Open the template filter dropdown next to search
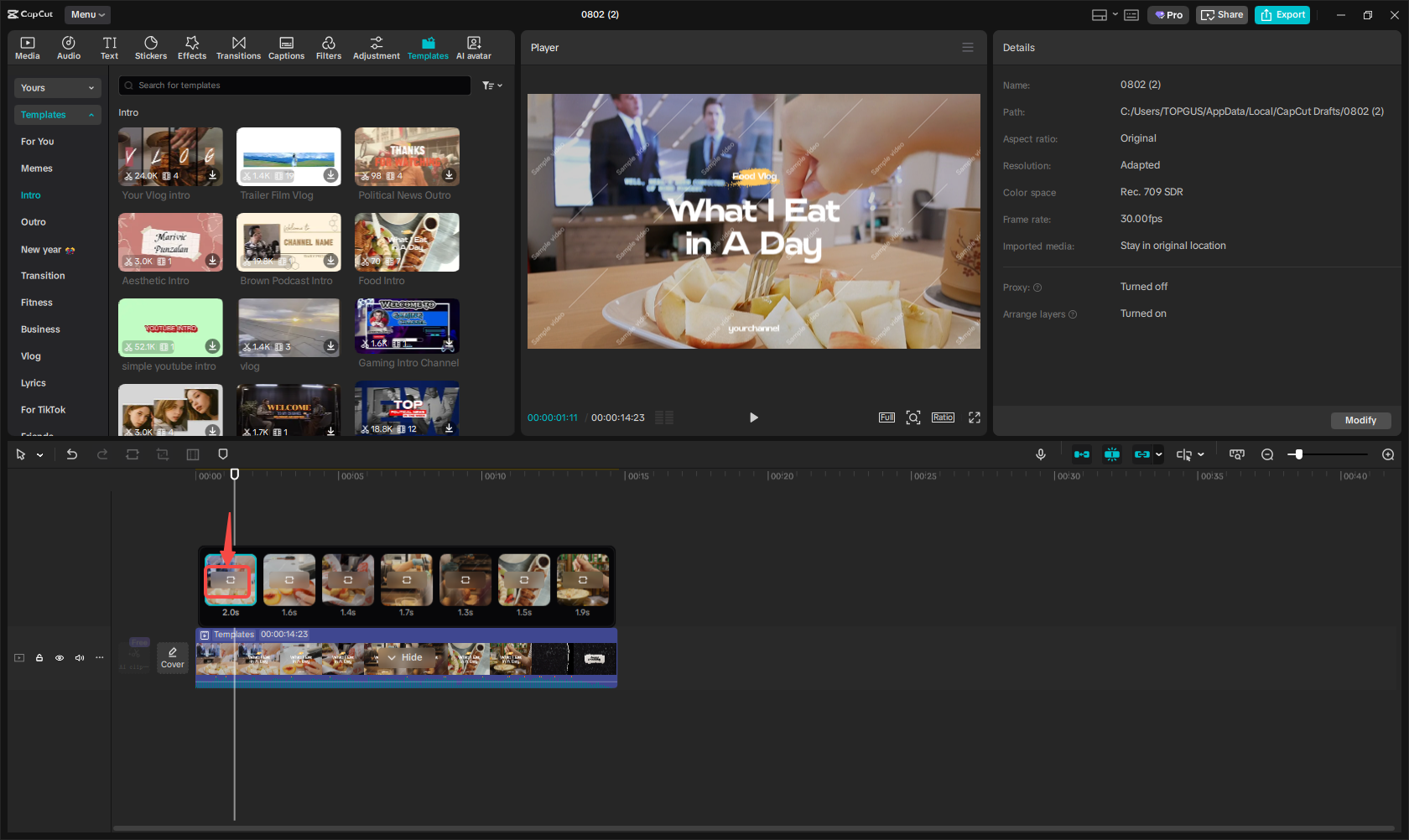The height and width of the screenshot is (840, 1409). click(x=487, y=85)
